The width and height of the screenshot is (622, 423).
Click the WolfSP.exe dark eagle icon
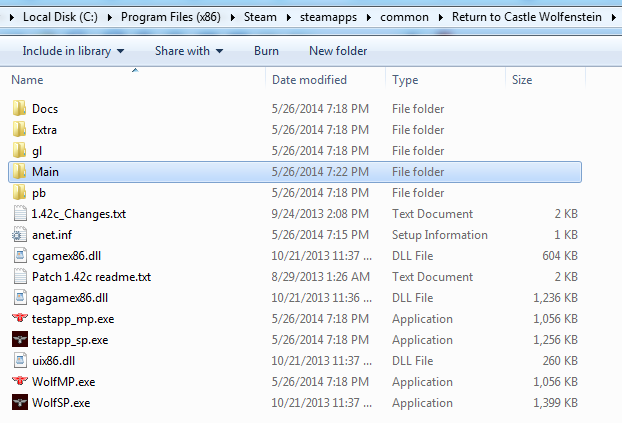point(20,402)
